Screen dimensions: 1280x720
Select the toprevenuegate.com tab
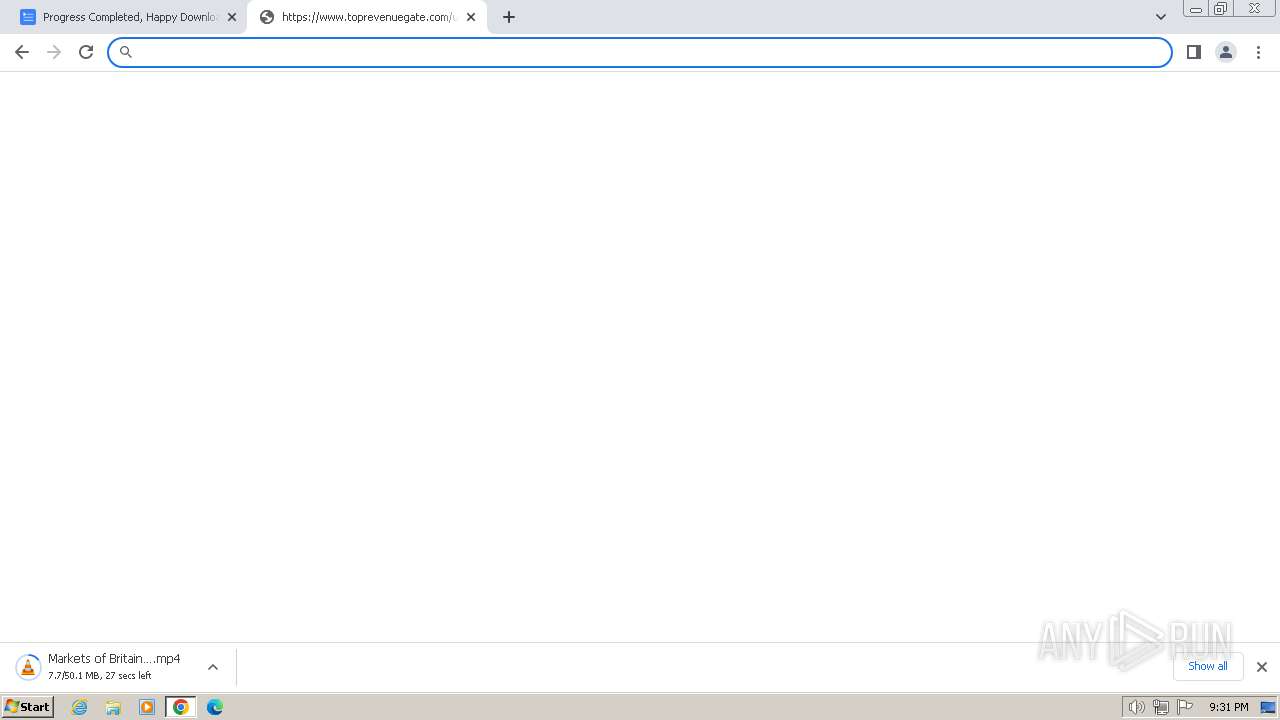coord(367,17)
